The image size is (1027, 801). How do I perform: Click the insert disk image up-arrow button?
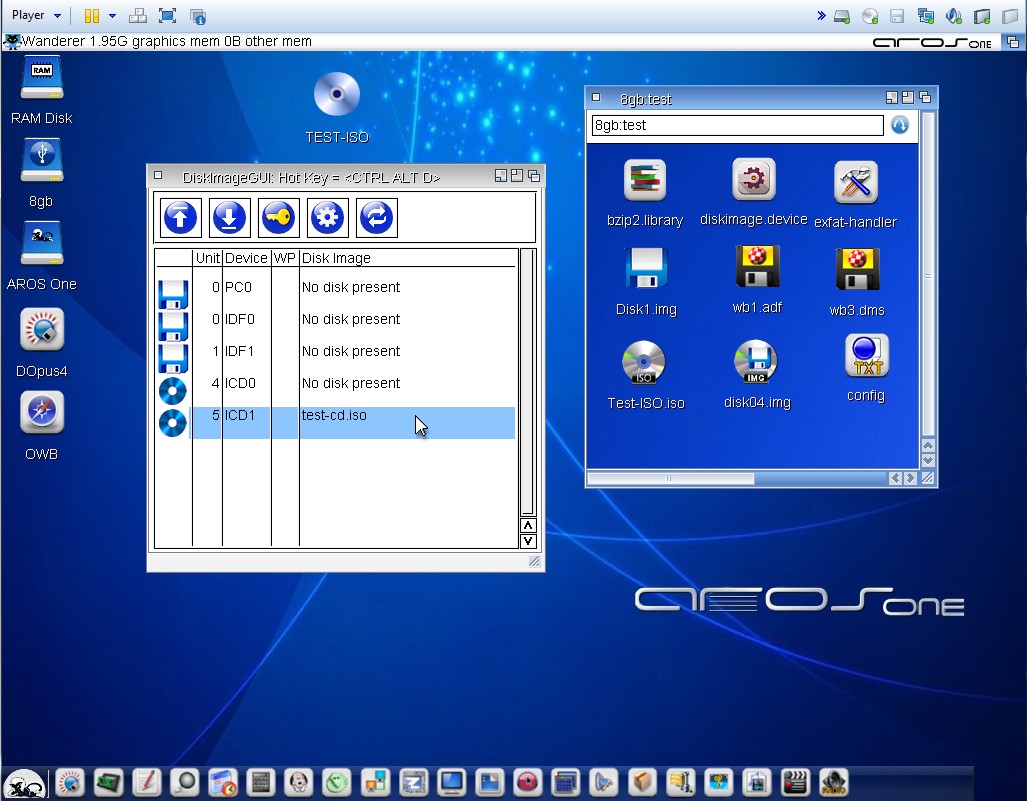pos(181,217)
